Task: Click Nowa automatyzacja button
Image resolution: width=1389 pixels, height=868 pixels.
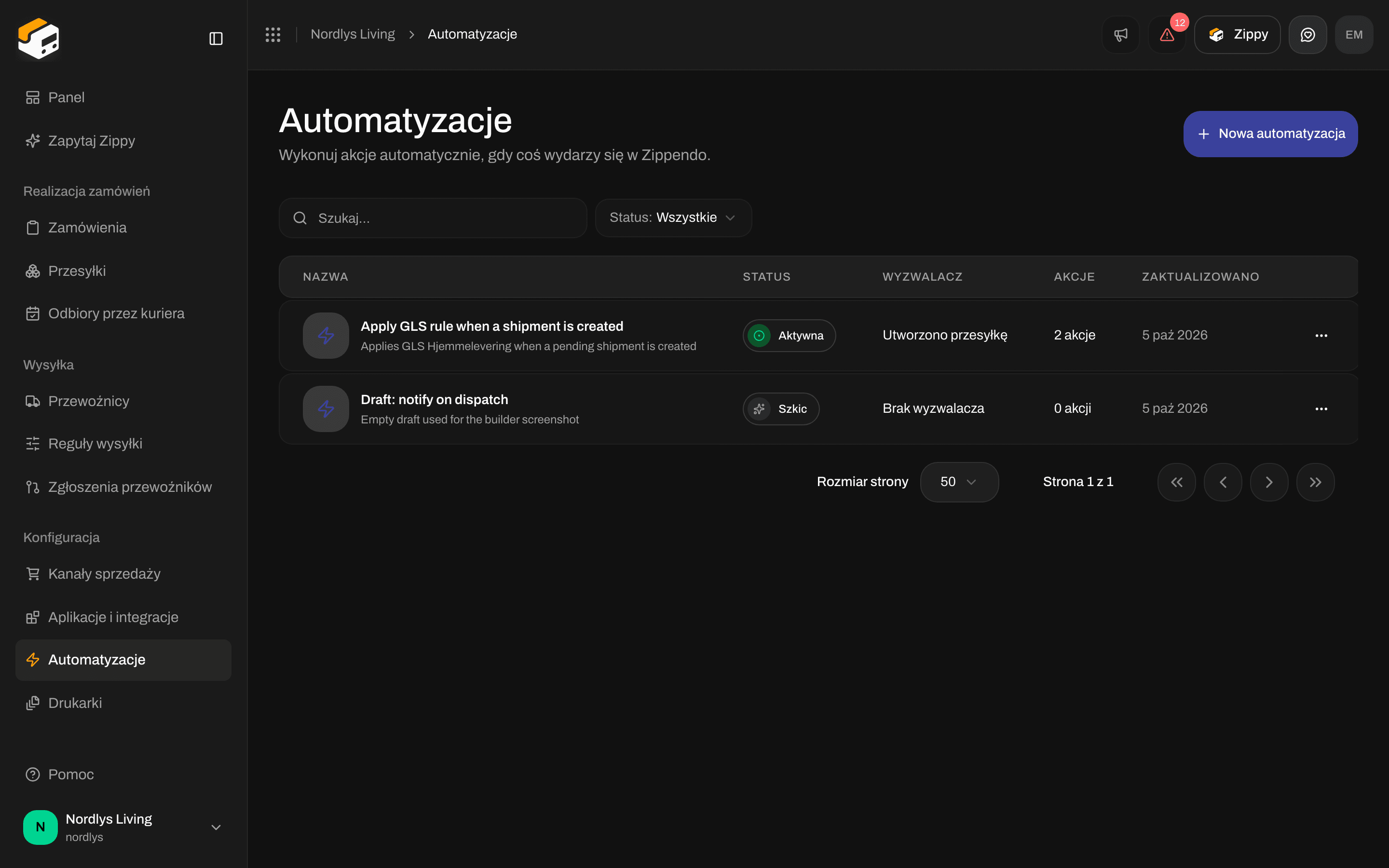Action: tap(1270, 134)
